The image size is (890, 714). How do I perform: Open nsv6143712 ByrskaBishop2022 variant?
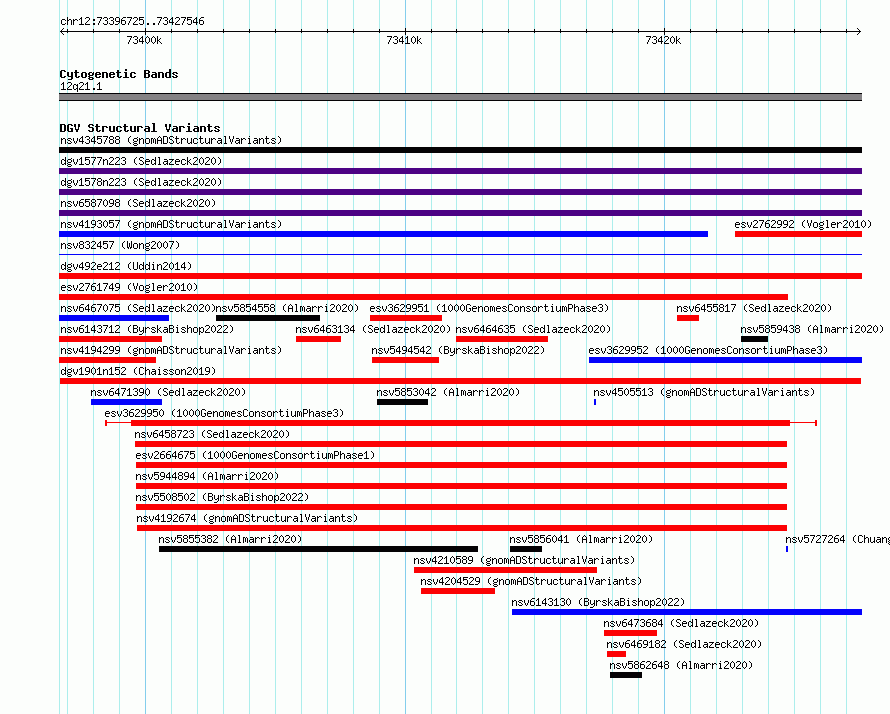click(x=111, y=339)
